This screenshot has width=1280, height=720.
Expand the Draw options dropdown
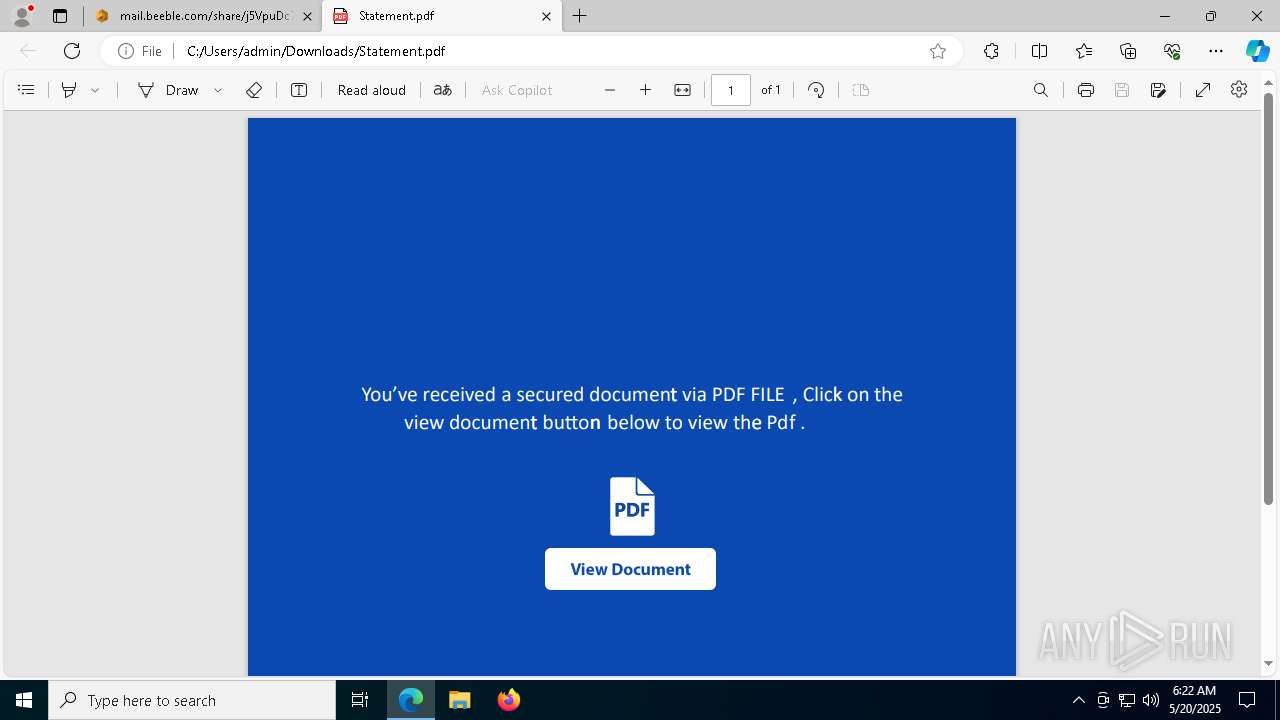(218, 90)
